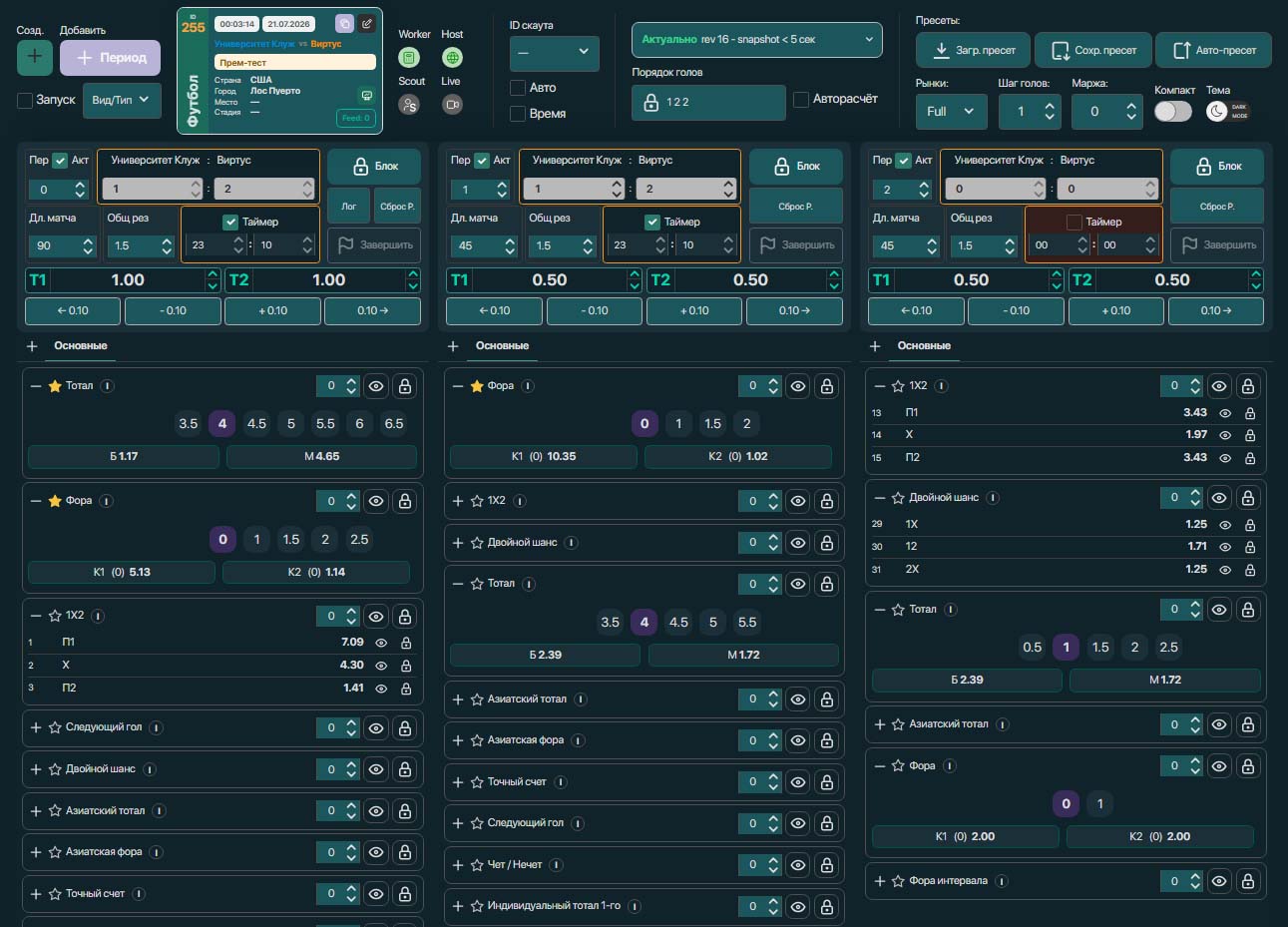Expand the Чет / Нечет market
This screenshot has height=927, width=1288.
[458, 865]
